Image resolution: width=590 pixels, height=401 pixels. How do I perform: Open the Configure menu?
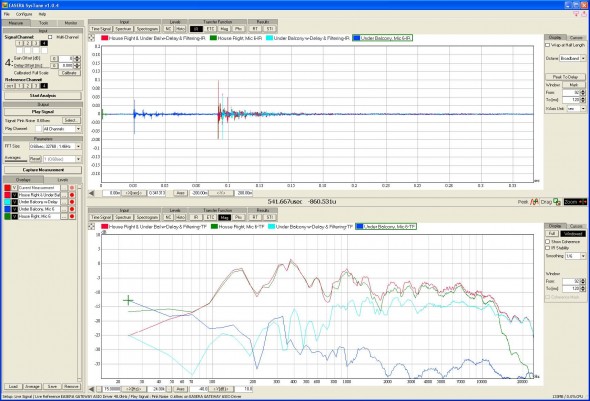[24, 14]
